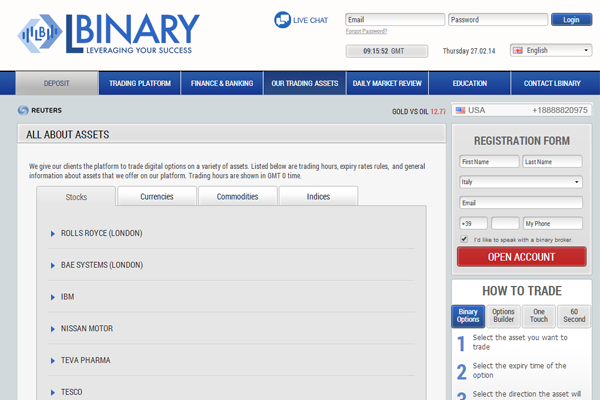The image size is (600, 400).
Task: Open the Contact LBinary menu item
Action: click(x=552, y=83)
